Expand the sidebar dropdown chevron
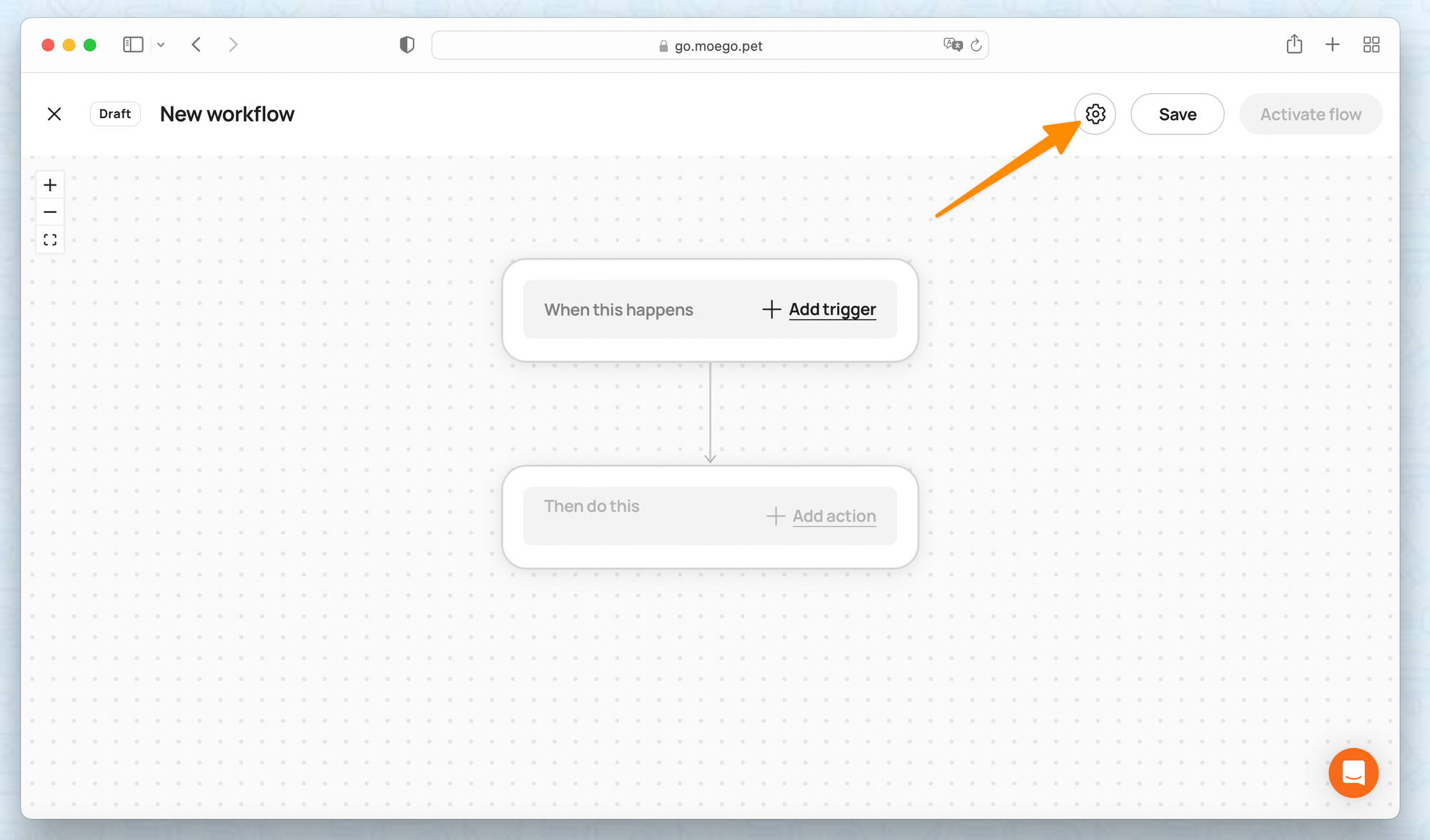The width and height of the screenshot is (1430, 840). click(x=161, y=45)
